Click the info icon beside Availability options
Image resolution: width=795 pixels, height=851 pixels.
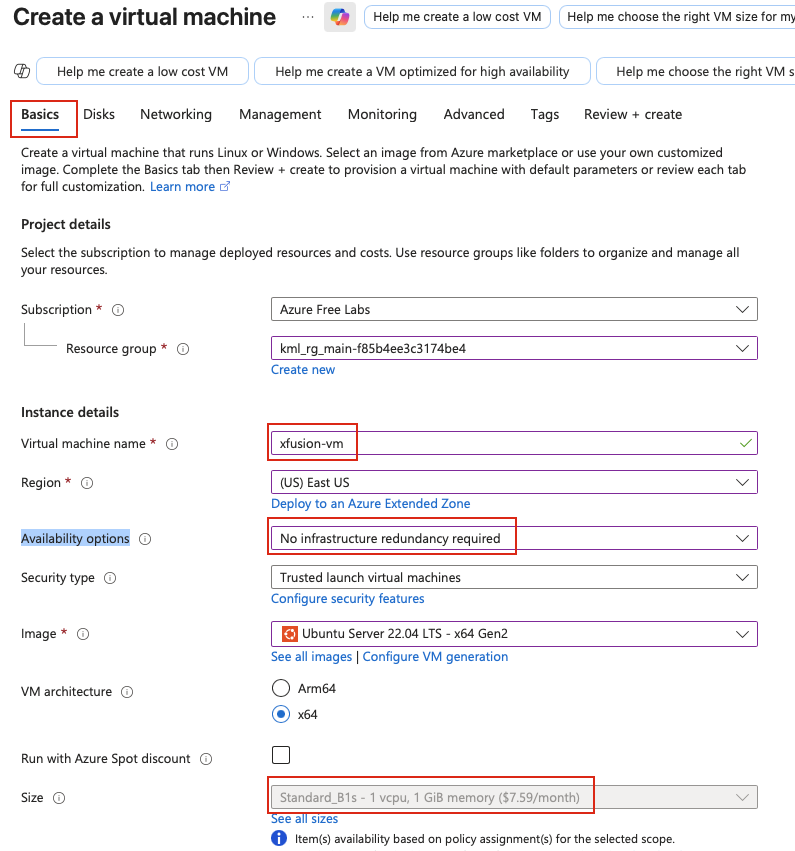(145, 539)
